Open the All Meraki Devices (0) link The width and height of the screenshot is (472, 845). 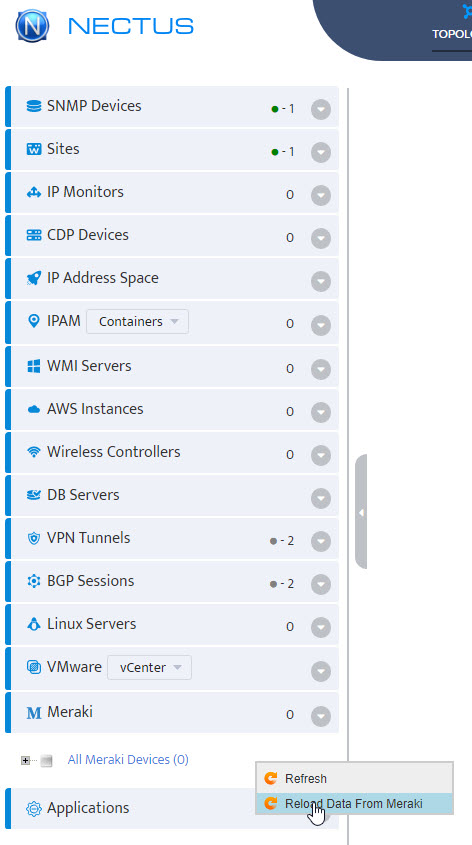pos(128,760)
